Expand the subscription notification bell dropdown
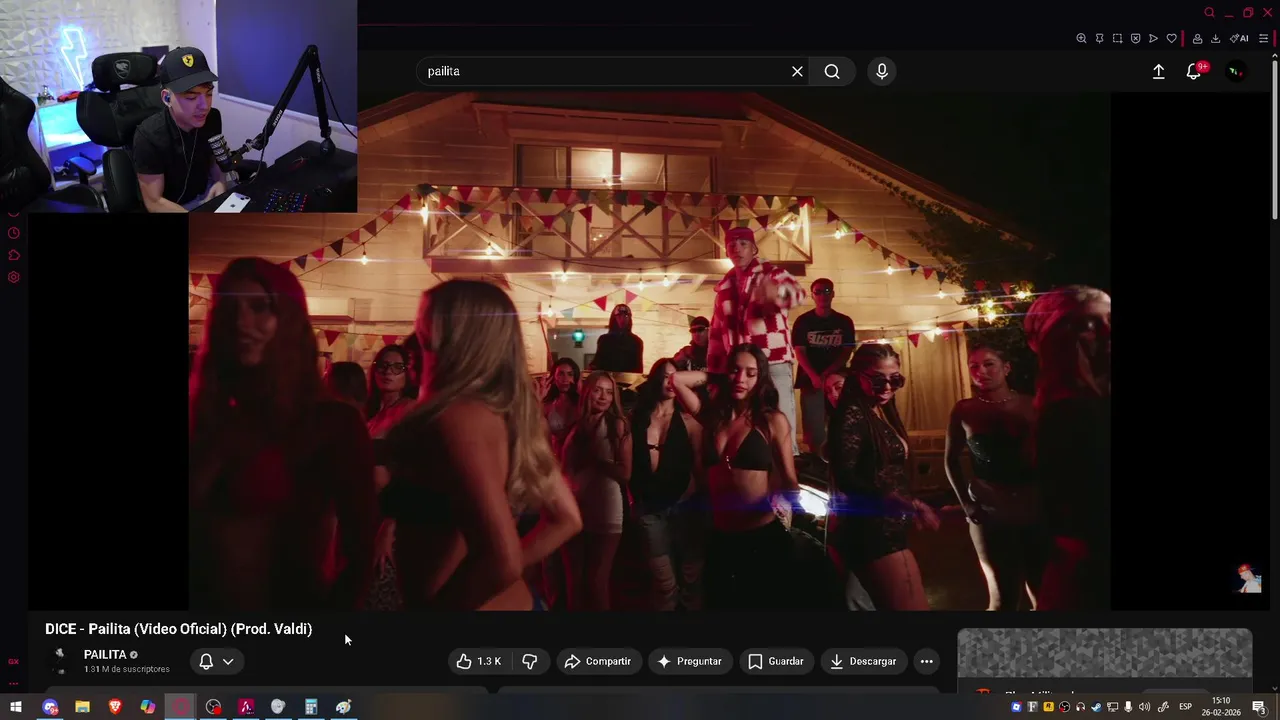1280x720 pixels. point(216,661)
